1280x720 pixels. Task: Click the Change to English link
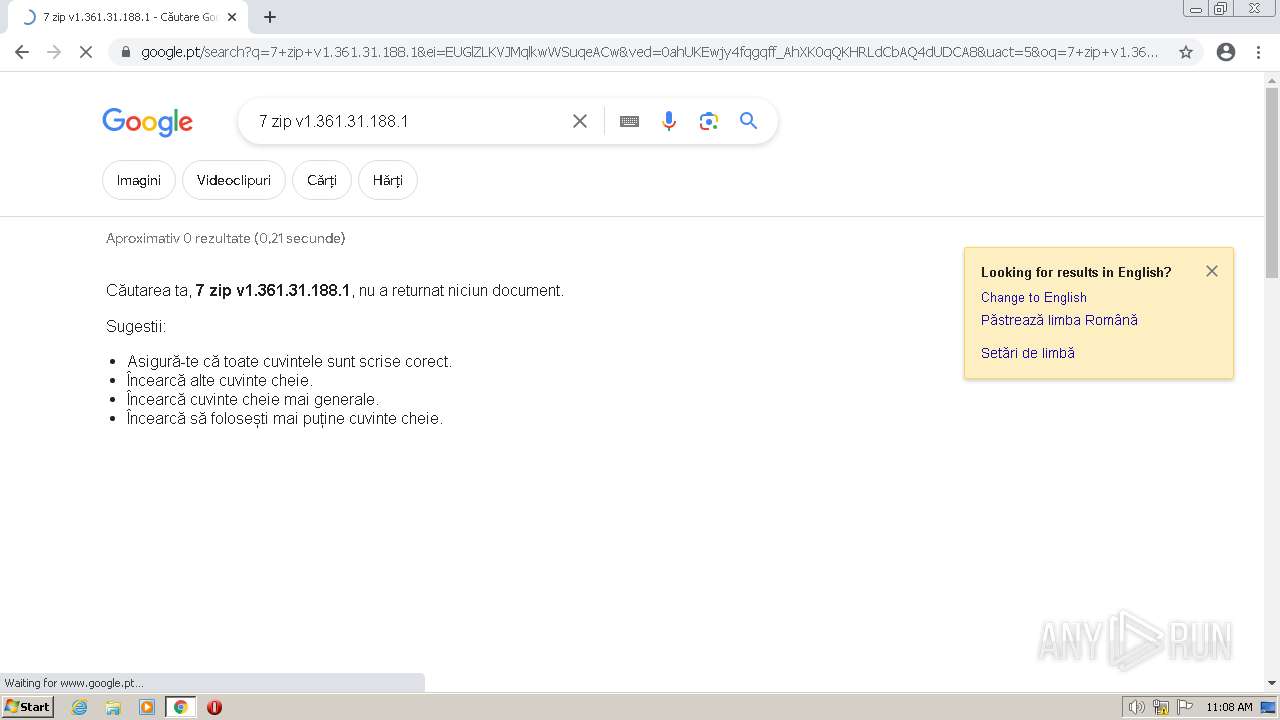[x=1034, y=297]
